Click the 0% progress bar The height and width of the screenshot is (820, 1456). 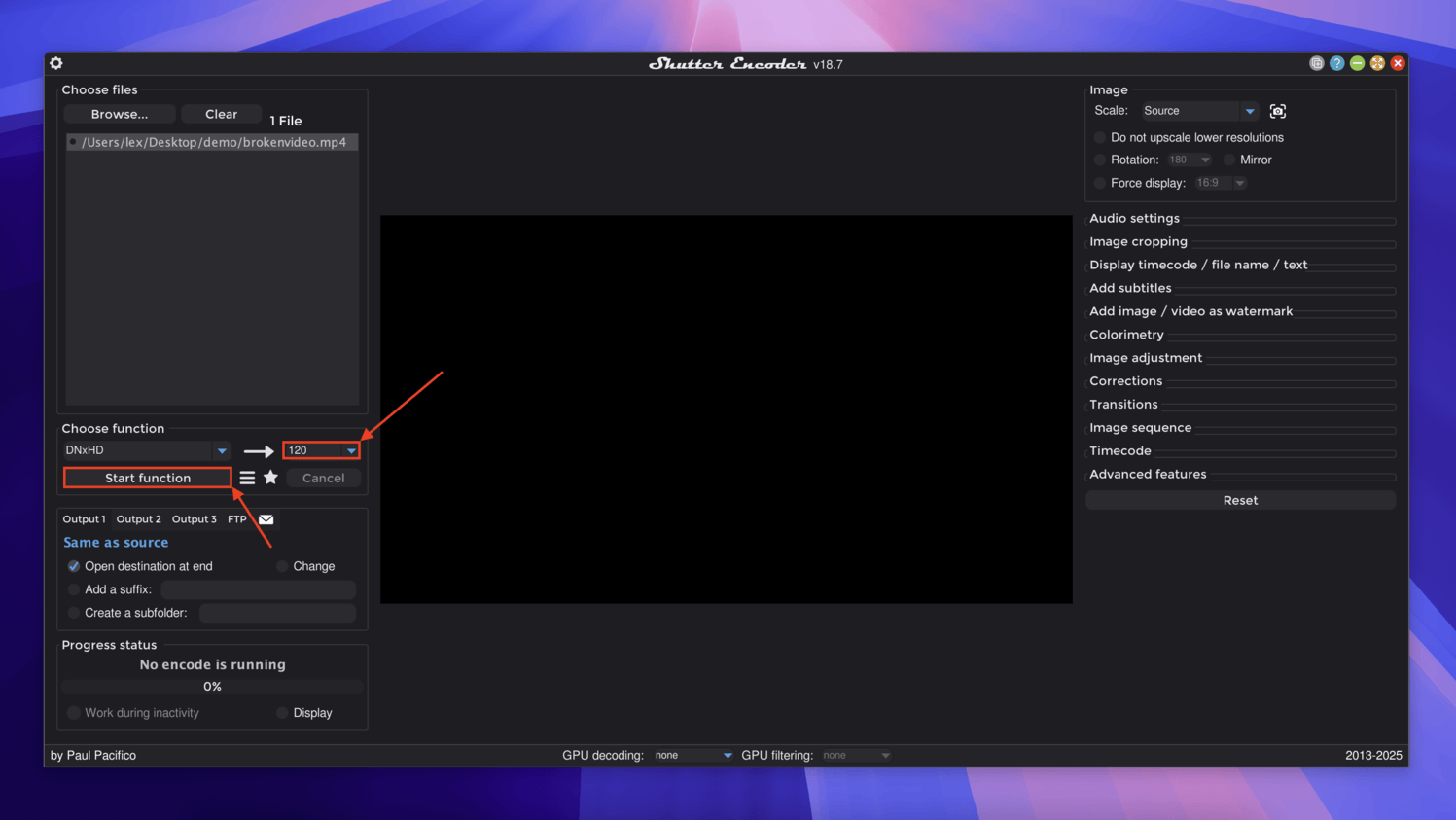(x=212, y=687)
